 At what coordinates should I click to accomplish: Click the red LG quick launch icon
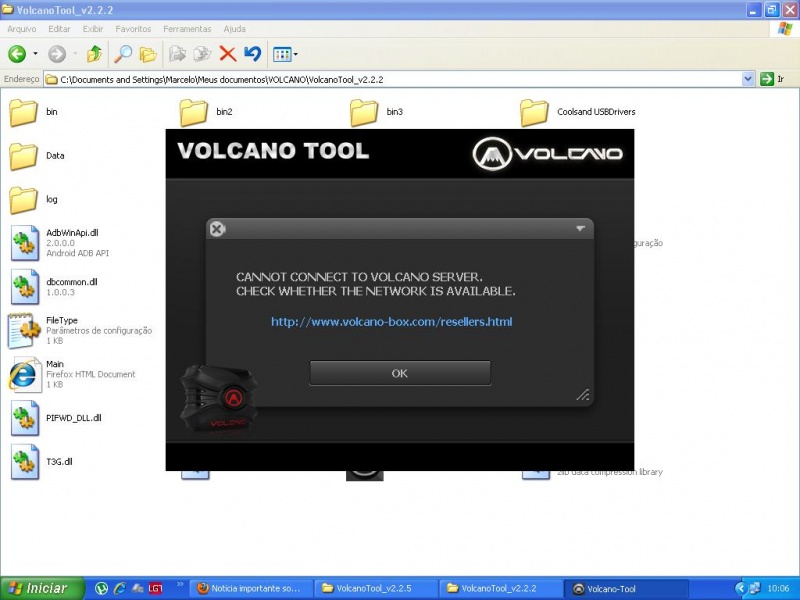155,588
